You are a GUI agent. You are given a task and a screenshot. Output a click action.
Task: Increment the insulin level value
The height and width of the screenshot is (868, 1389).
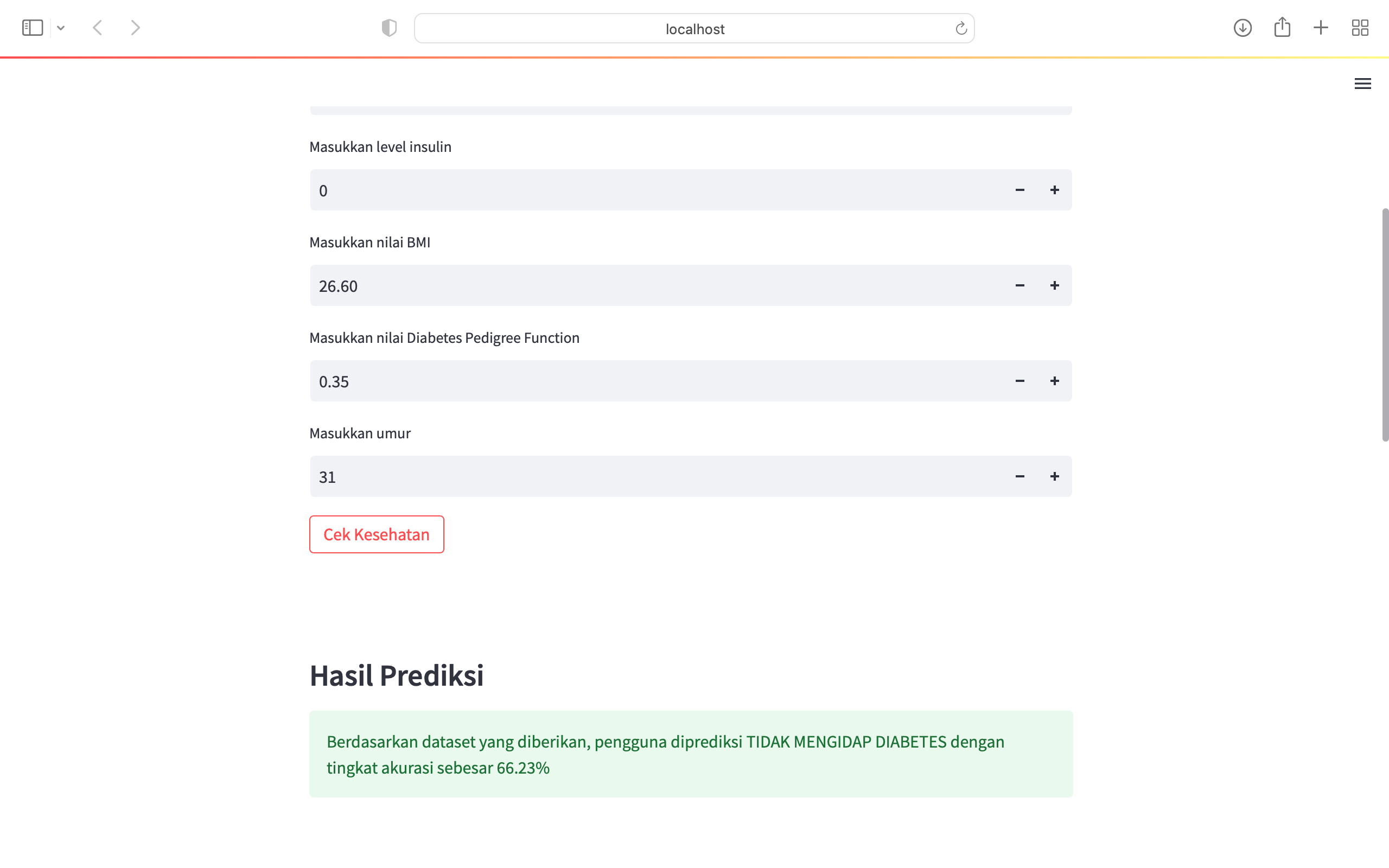click(1054, 189)
